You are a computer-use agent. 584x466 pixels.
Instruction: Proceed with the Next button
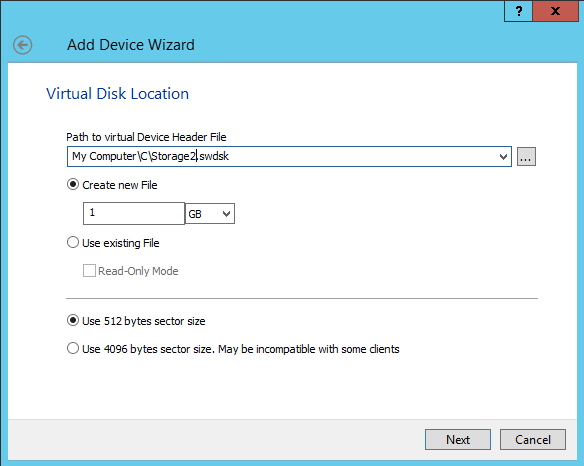click(458, 440)
